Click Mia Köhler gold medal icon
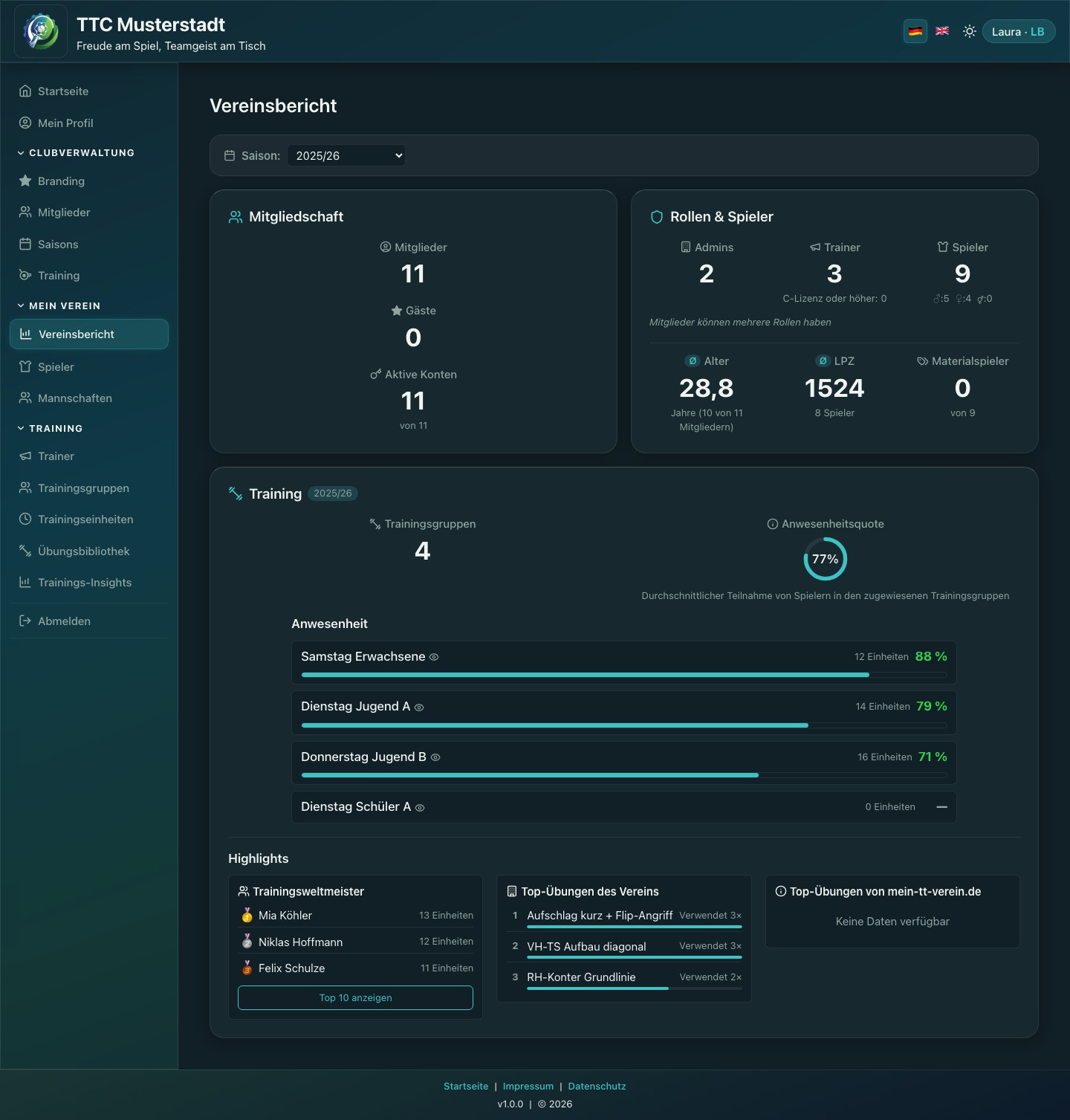 coord(247,916)
